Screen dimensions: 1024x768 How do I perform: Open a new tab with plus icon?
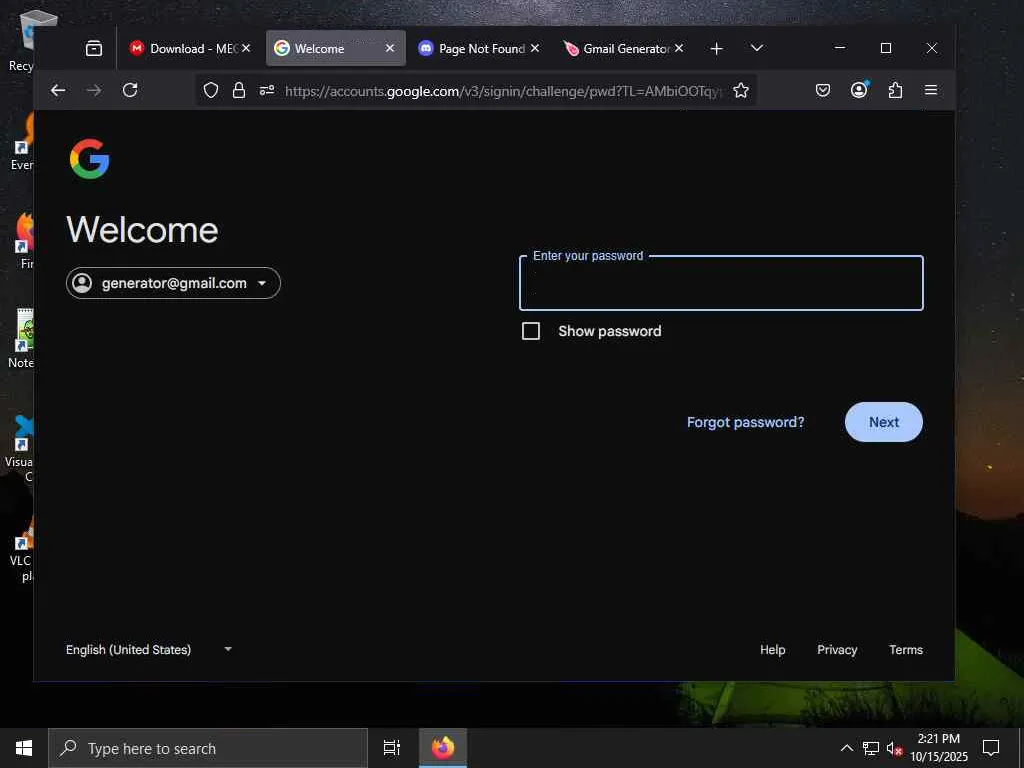(x=716, y=48)
